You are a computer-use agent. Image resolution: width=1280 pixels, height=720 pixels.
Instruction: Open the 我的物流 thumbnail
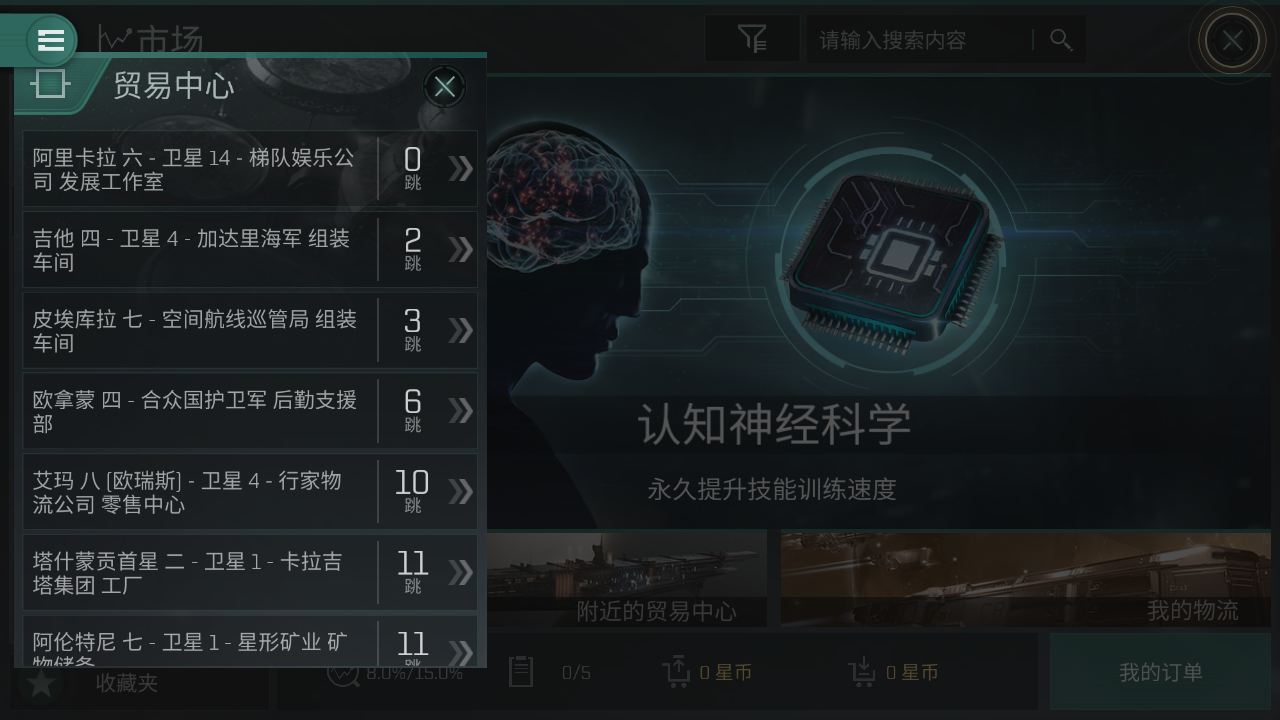[1026, 579]
